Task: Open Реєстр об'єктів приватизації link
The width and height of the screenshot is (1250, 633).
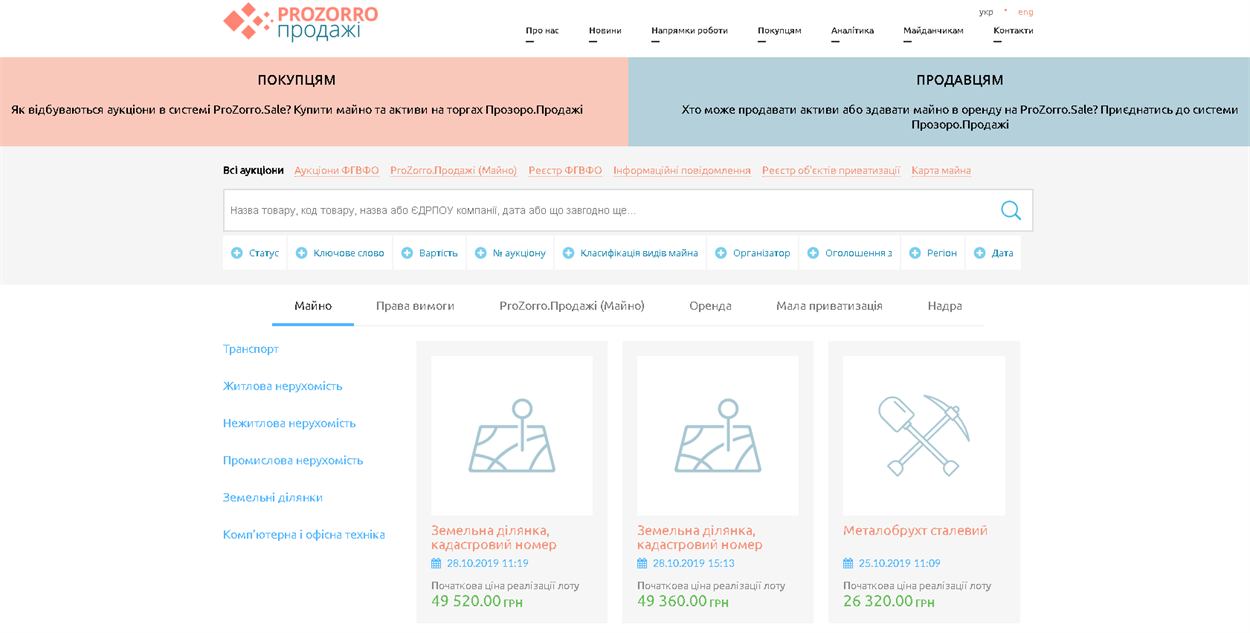Action: [831, 171]
